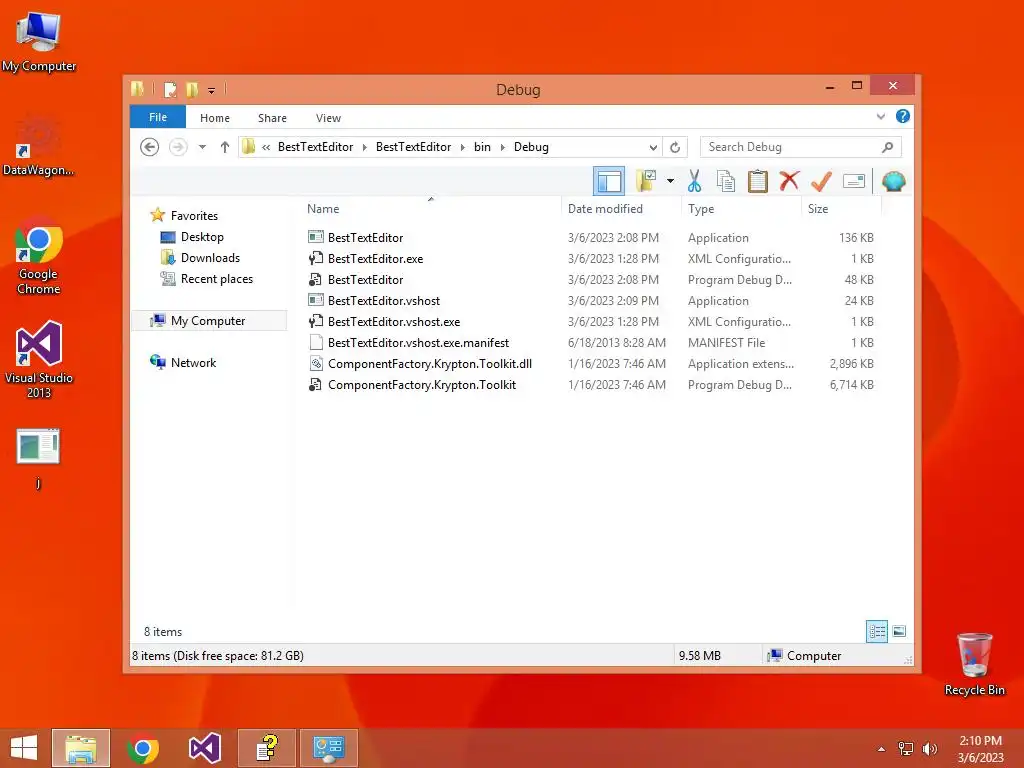
Task: Refresh the Debug folder view
Action: (x=675, y=147)
